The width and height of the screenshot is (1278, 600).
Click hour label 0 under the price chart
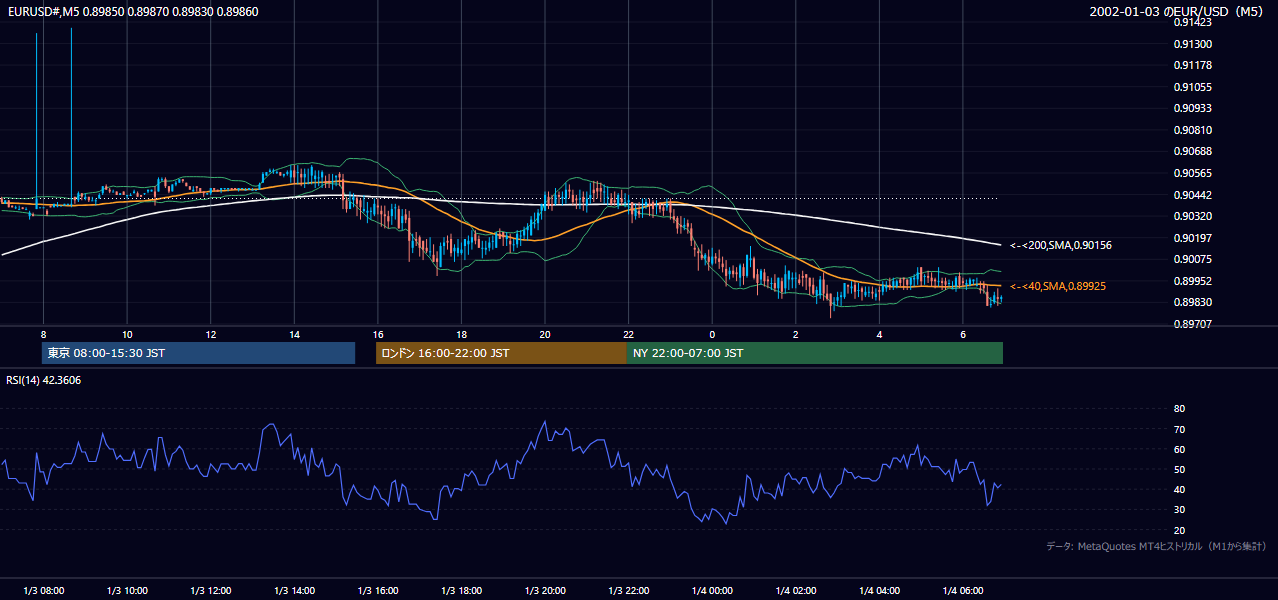pyautogui.click(x=712, y=334)
